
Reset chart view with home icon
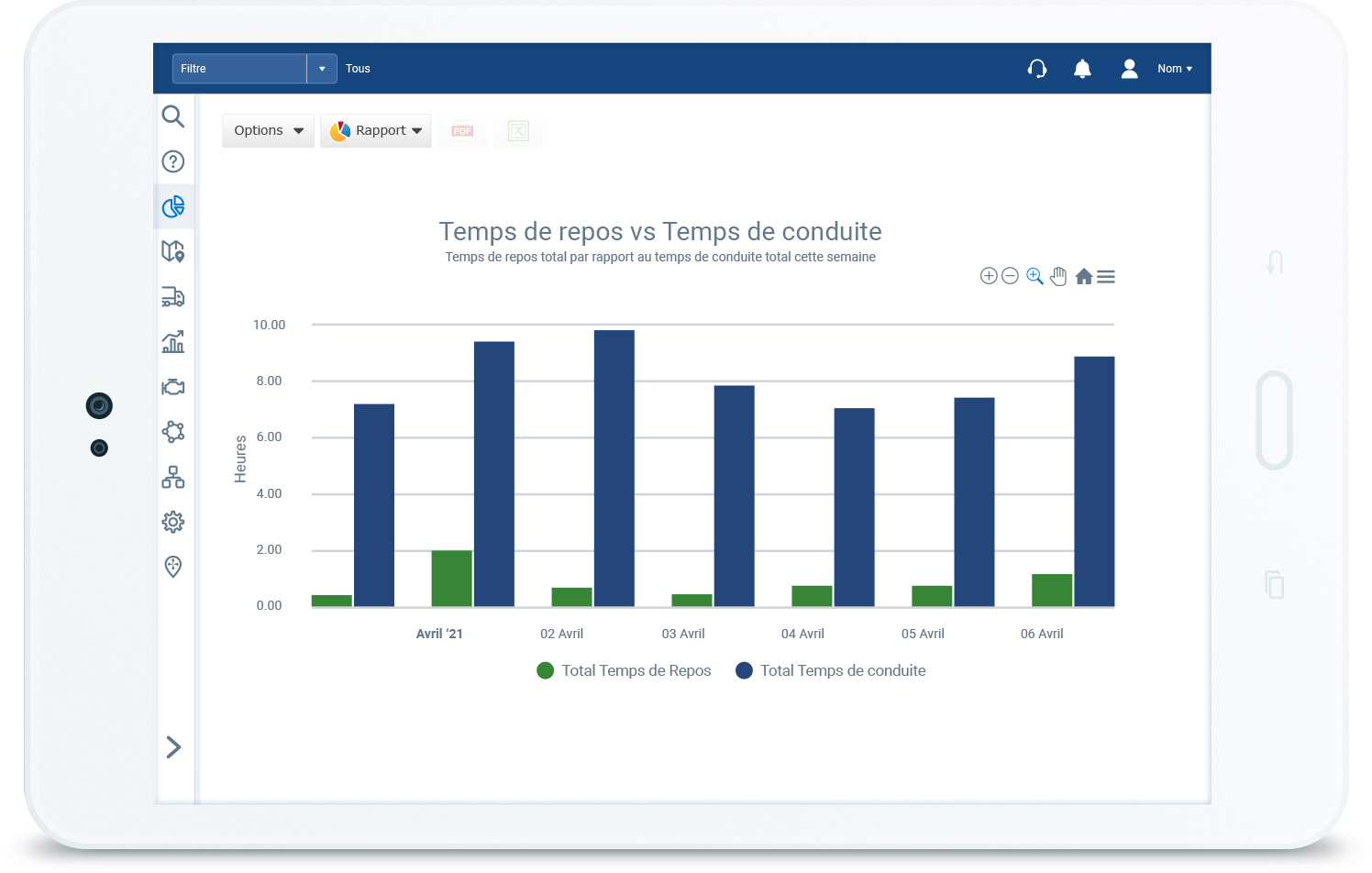coord(1083,275)
